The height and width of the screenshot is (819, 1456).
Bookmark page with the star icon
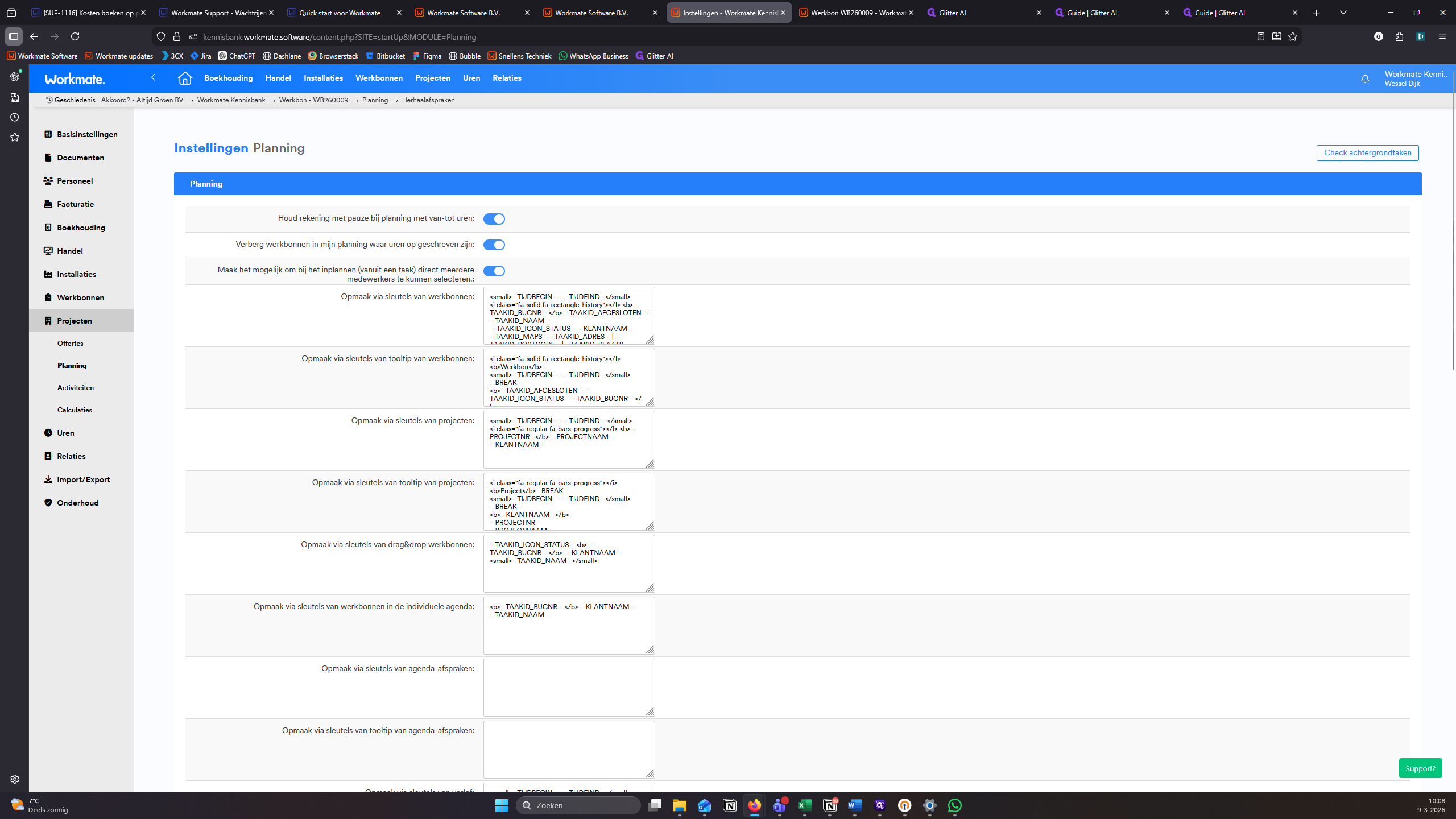[x=1293, y=36]
